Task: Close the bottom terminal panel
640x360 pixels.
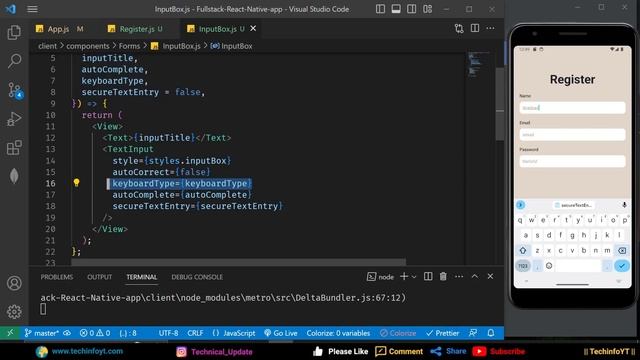Action: (x=490, y=277)
